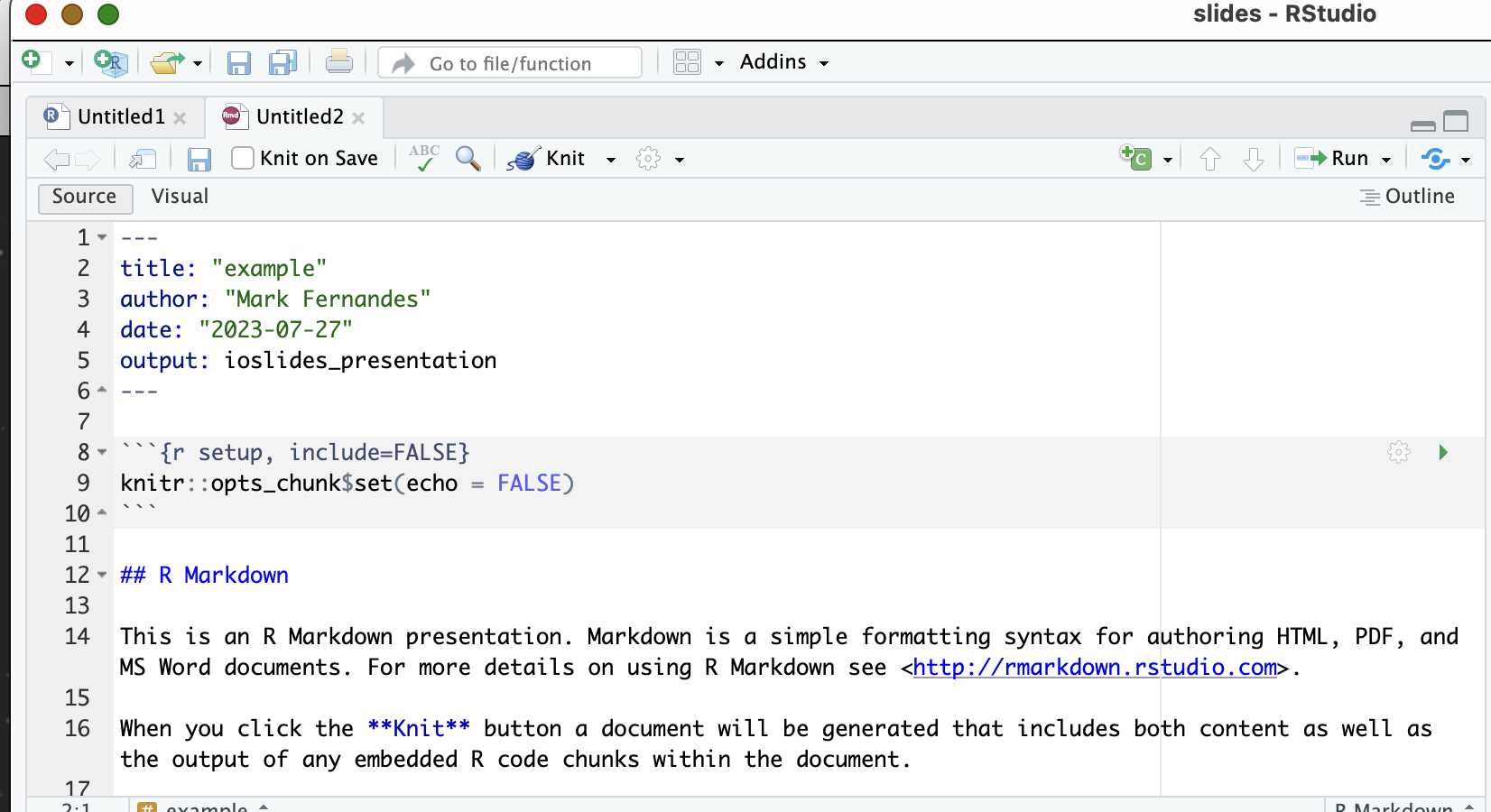
Task: Open Publish options dropdown arrow
Action: 1466,160
